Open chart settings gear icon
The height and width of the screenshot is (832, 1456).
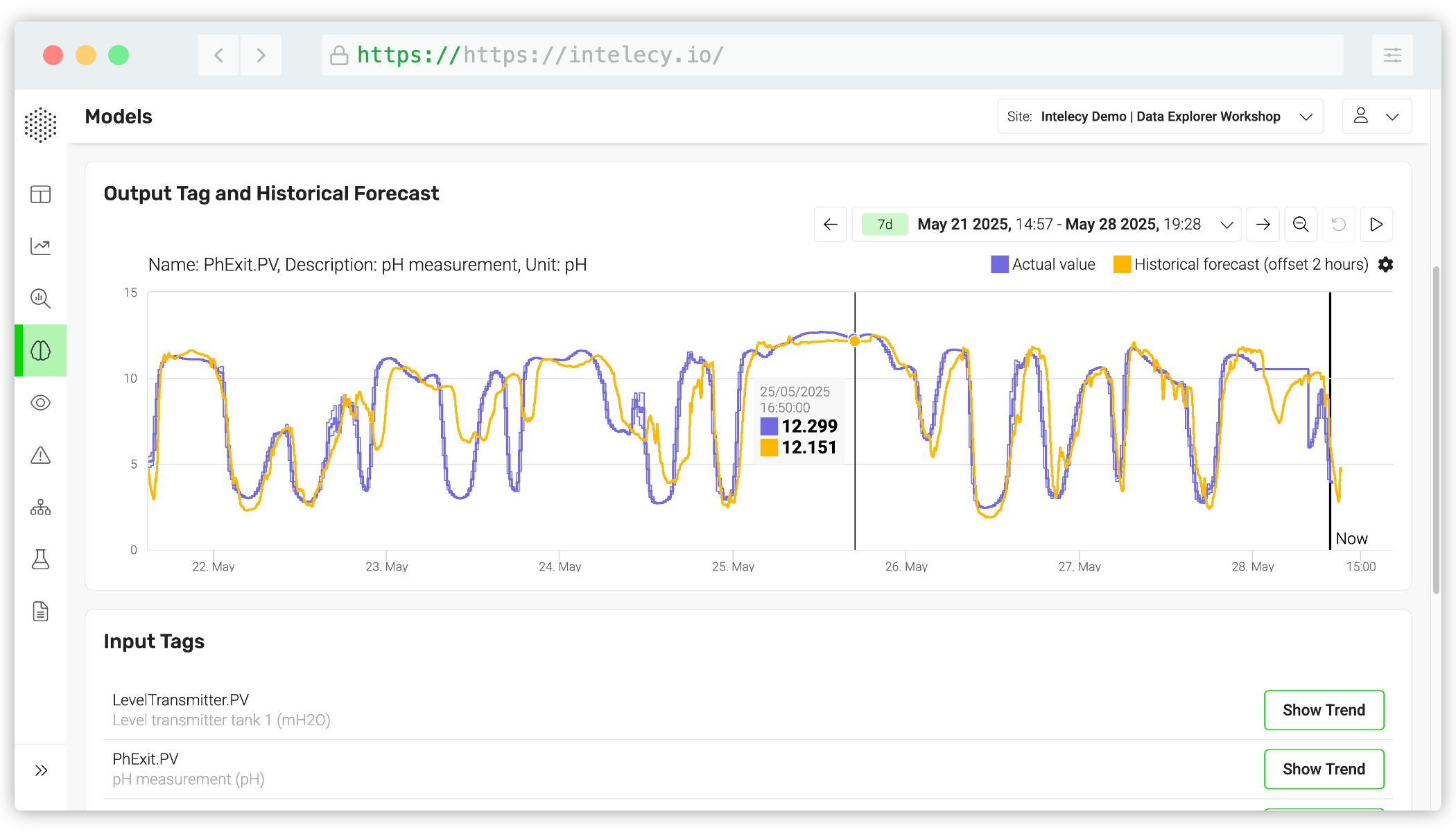pos(1385,264)
